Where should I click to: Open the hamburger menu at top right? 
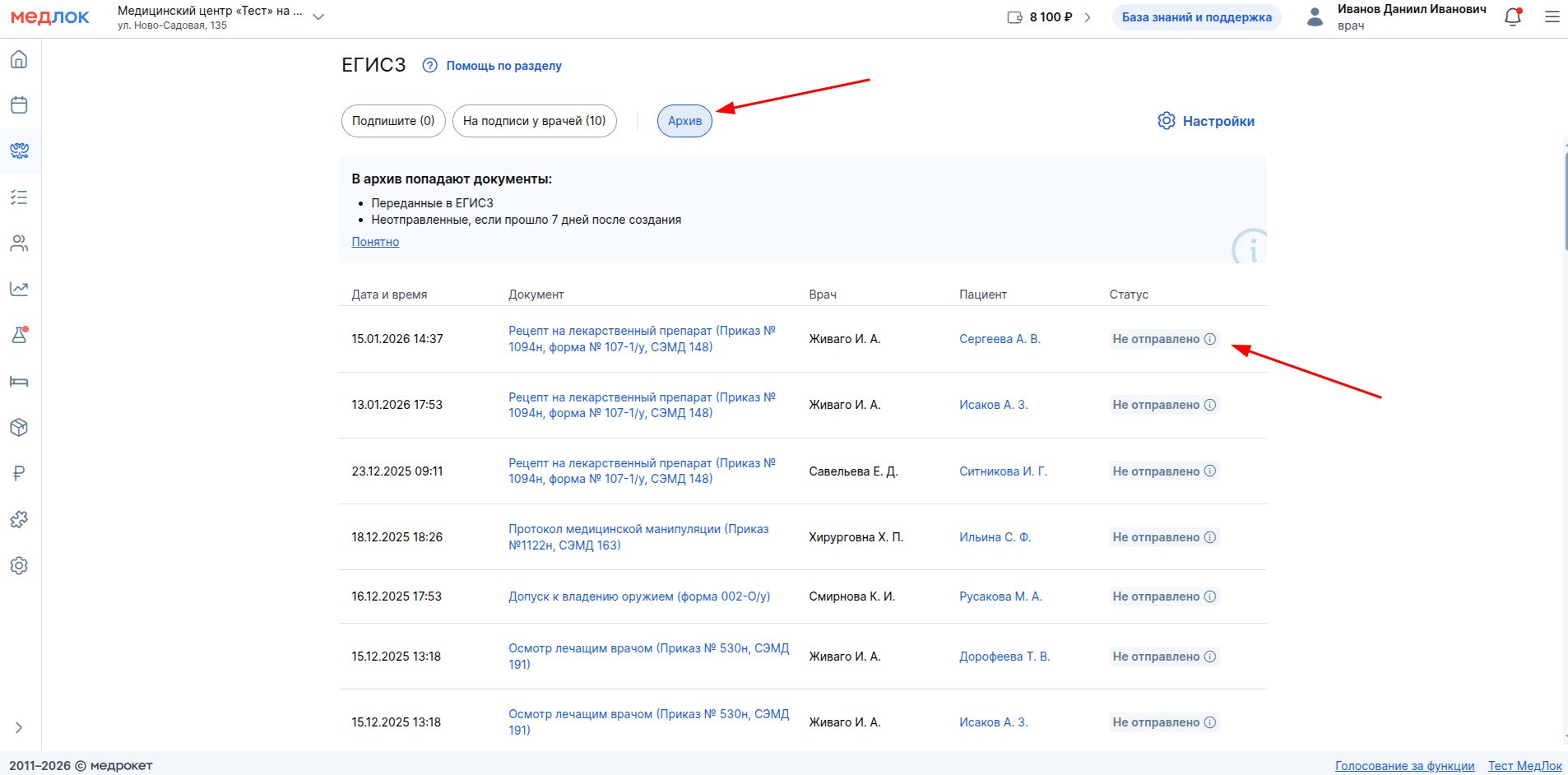point(1552,17)
